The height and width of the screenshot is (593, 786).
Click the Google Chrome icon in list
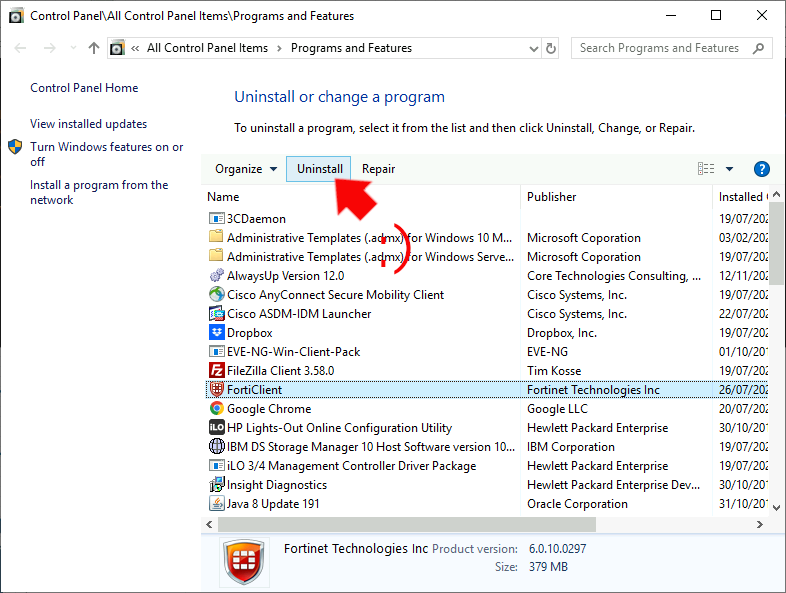point(216,409)
